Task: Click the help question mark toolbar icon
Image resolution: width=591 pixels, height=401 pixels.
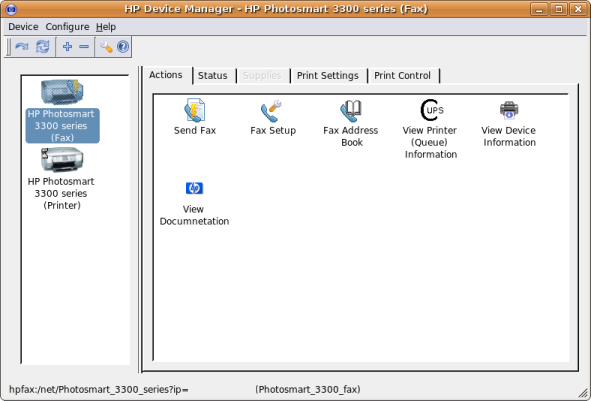Action: tap(123, 47)
